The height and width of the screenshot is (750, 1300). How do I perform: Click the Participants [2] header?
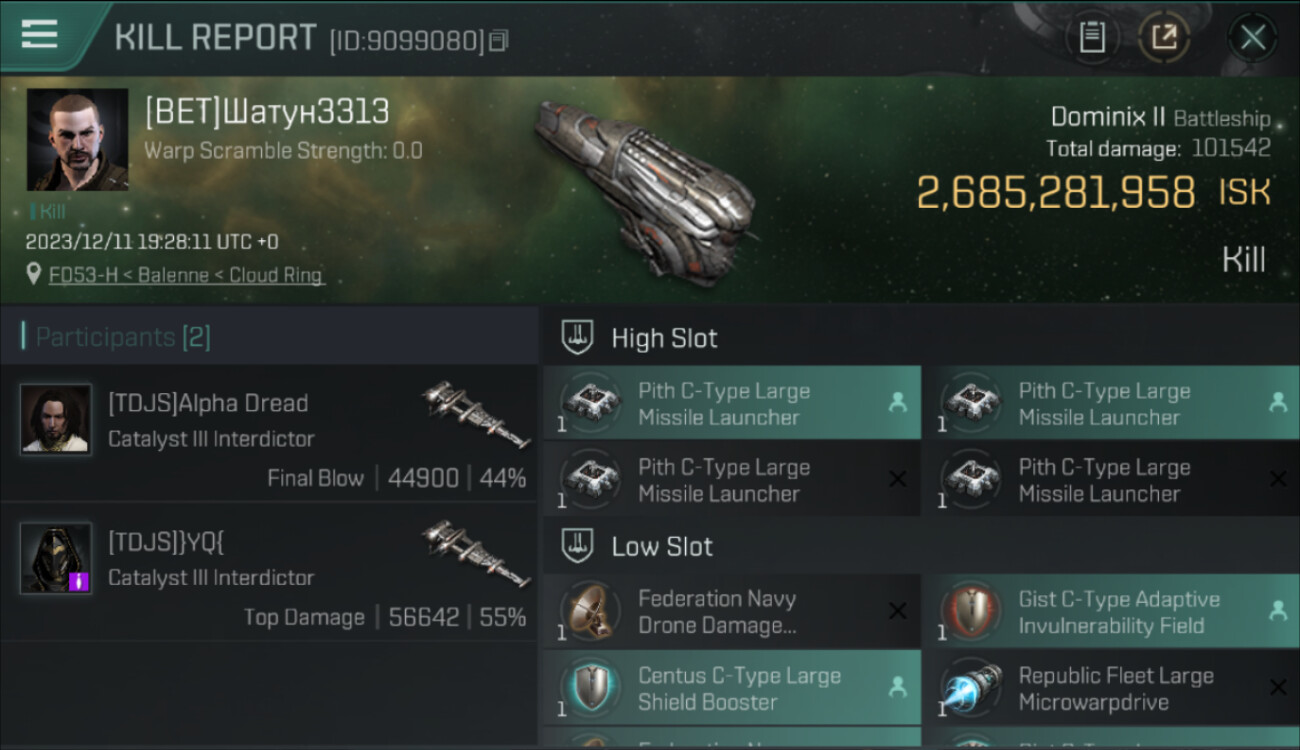[118, 337]
